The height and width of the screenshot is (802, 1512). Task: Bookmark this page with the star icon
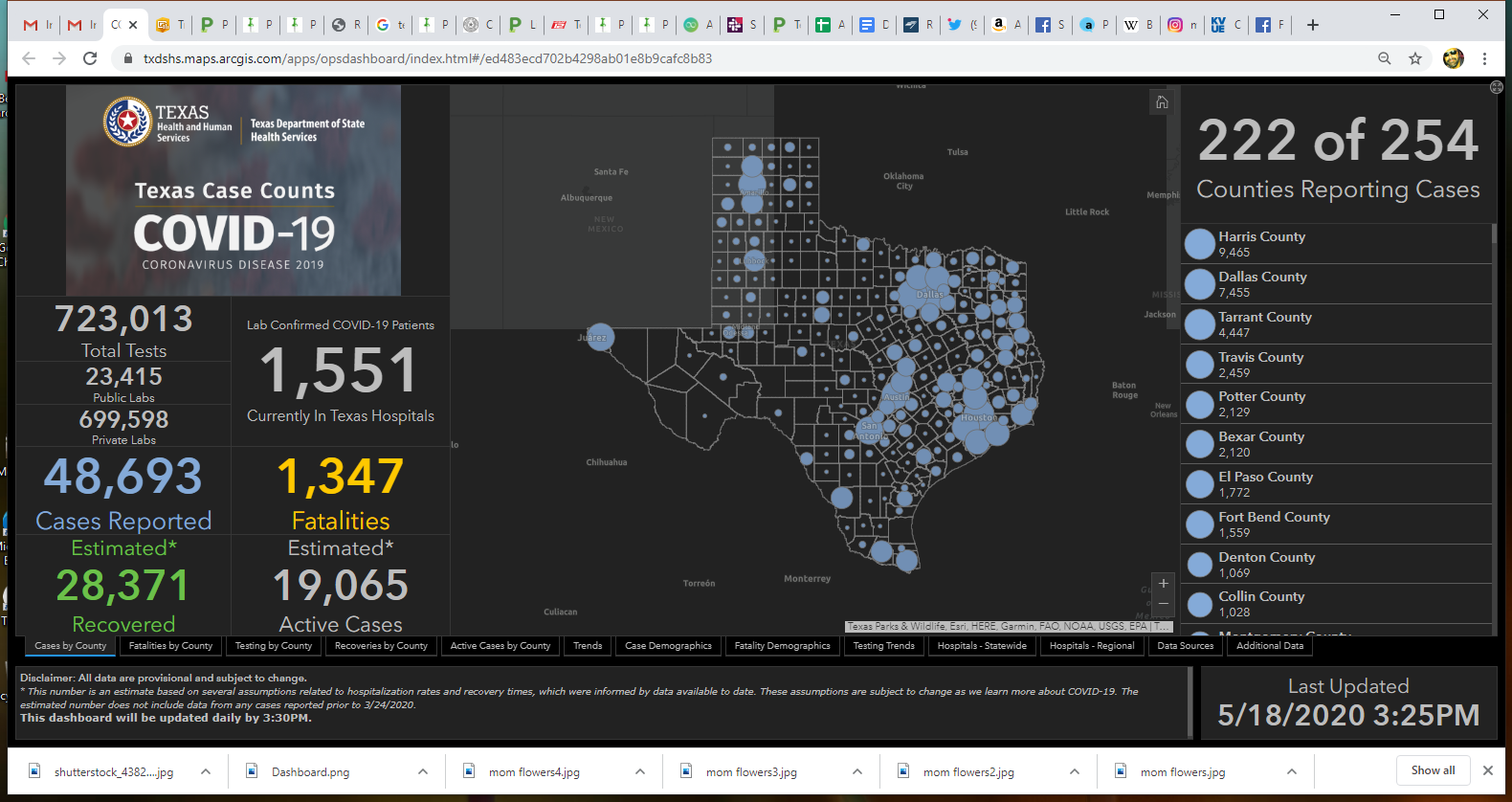pyautogui.click(x=1415, y=58)
